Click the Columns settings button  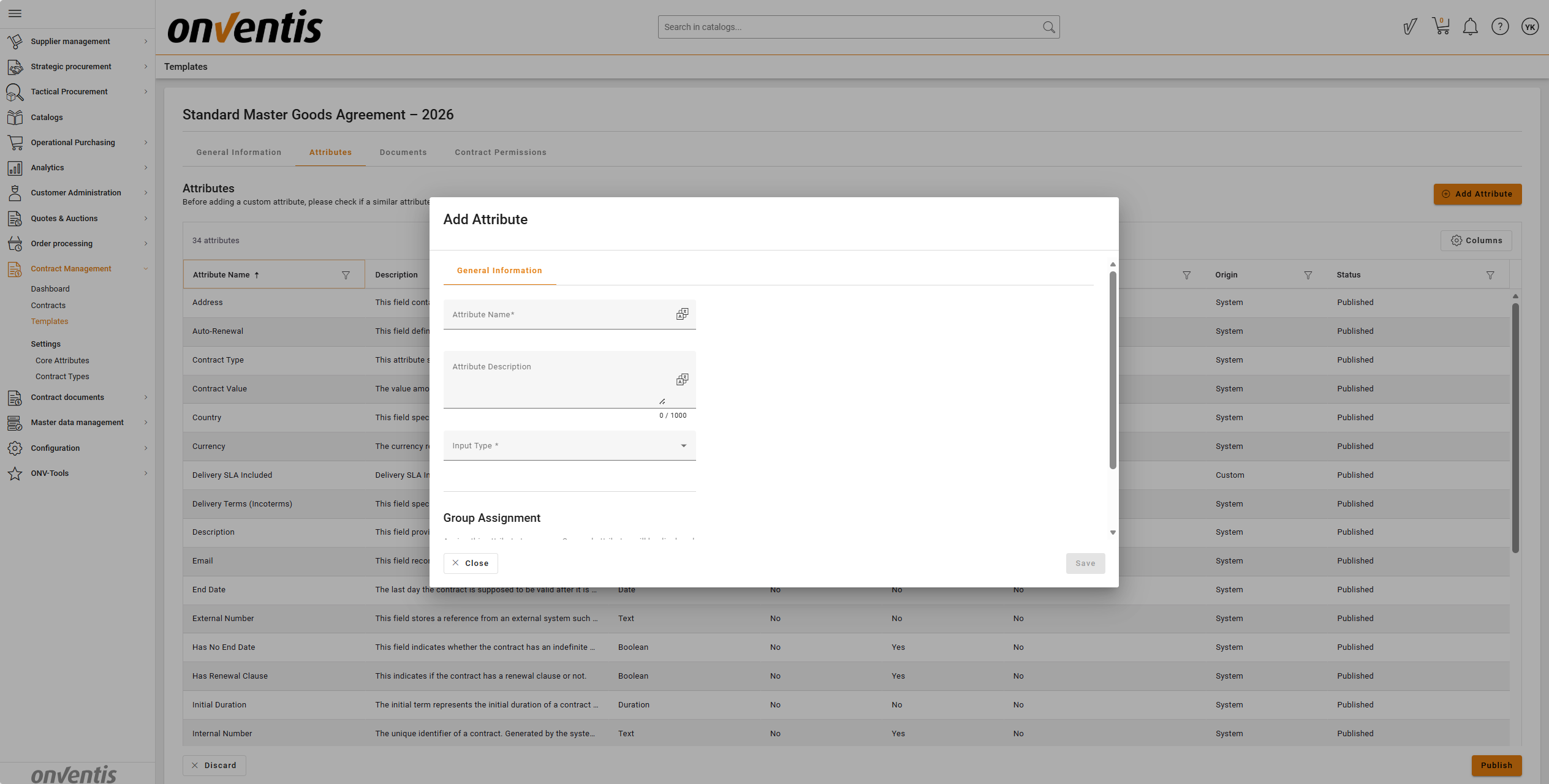tap(1476, 241)
